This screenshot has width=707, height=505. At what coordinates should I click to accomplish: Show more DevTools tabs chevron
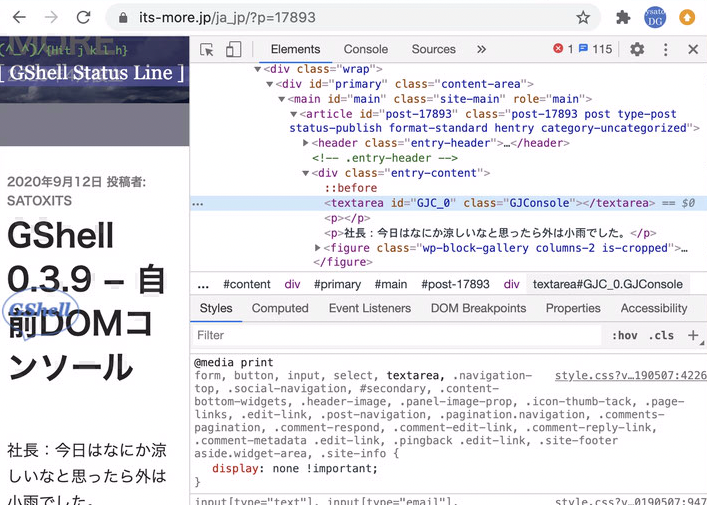coord(481,49)
